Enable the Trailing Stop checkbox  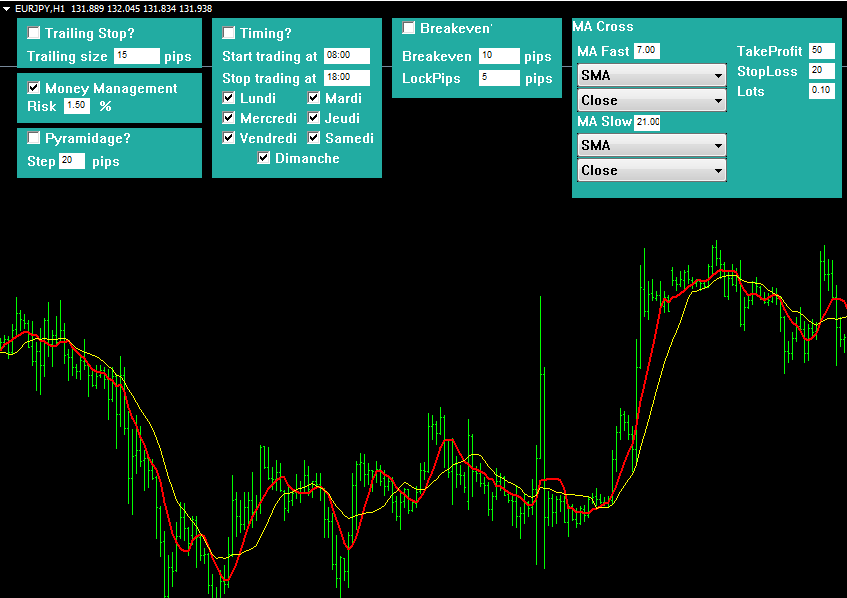coord(34,33)
